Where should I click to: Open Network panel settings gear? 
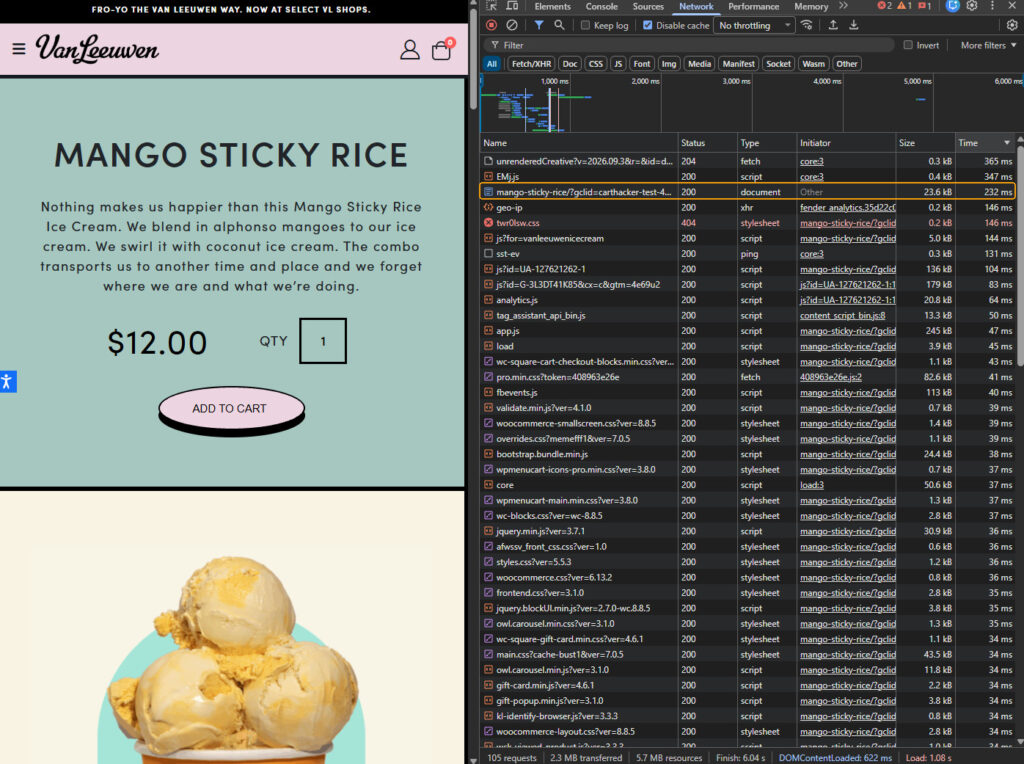1012,25
